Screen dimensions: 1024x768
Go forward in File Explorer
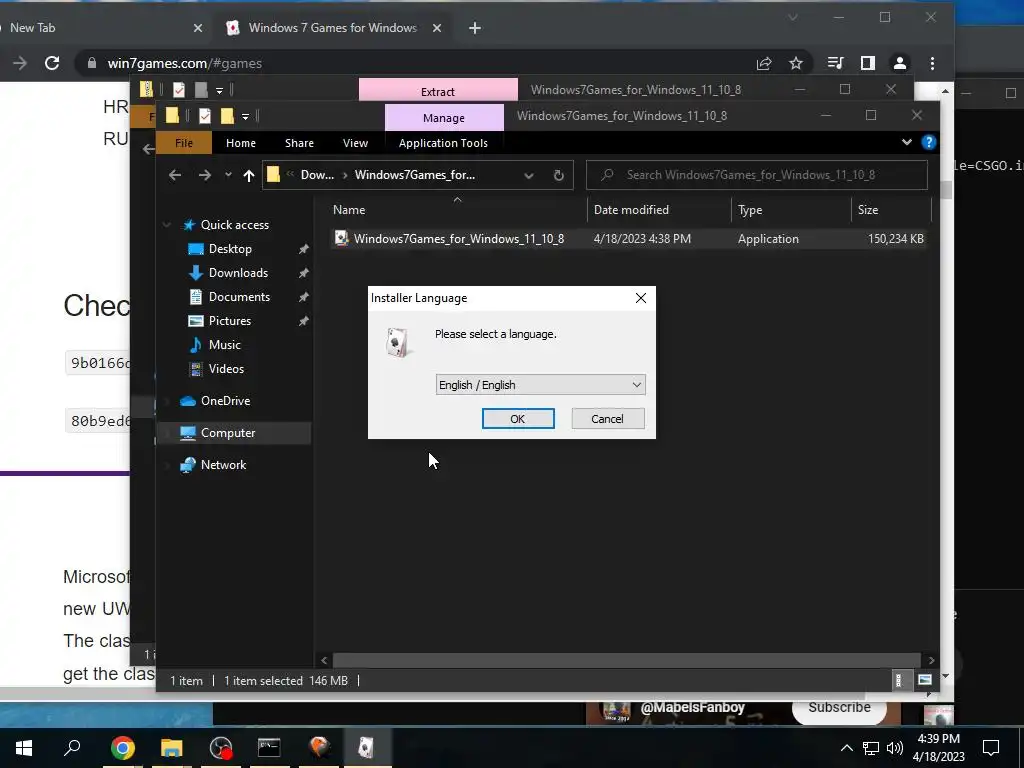pos(204,175)
